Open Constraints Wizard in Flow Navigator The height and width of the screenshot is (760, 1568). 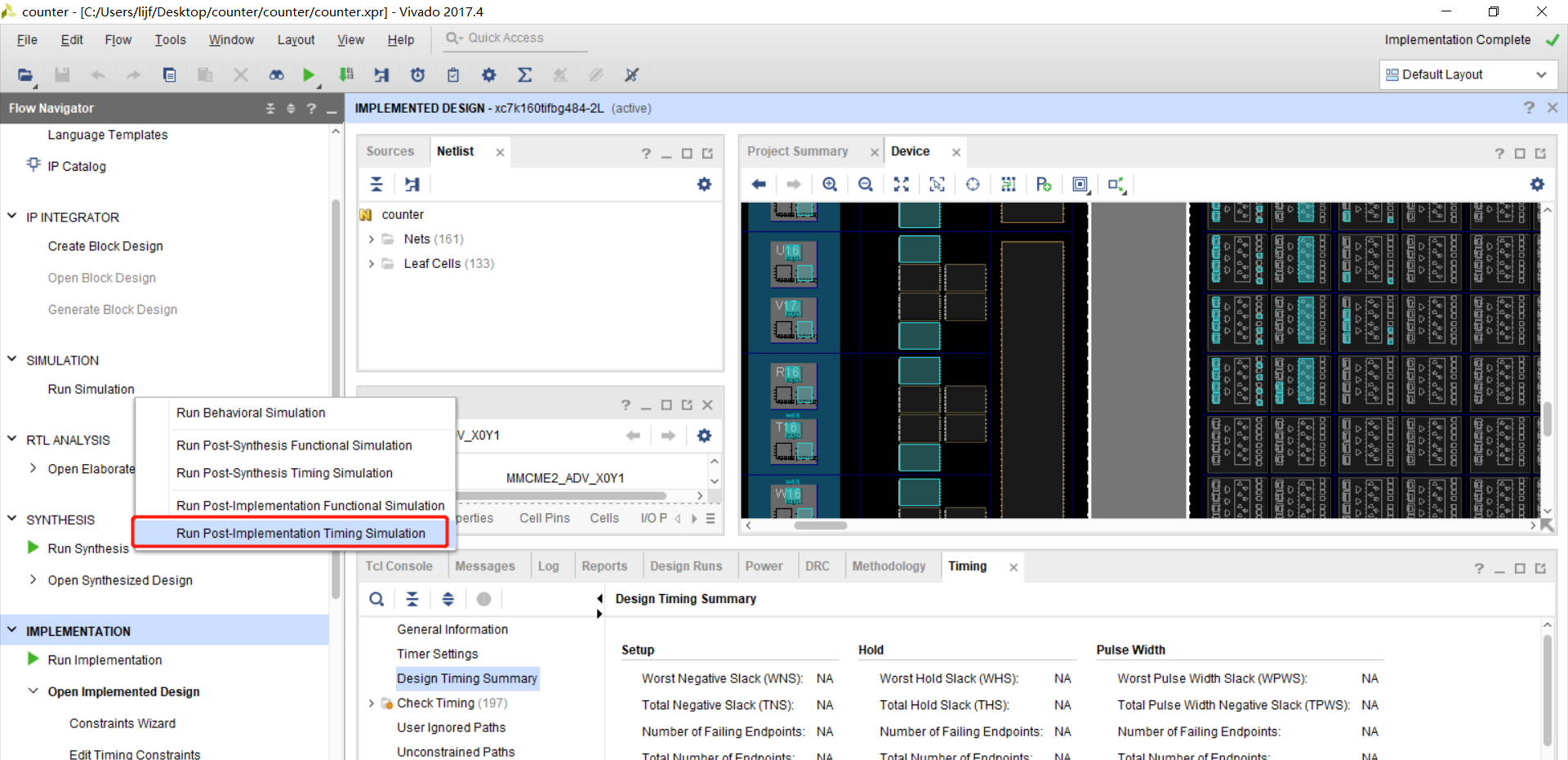[122, 724]
